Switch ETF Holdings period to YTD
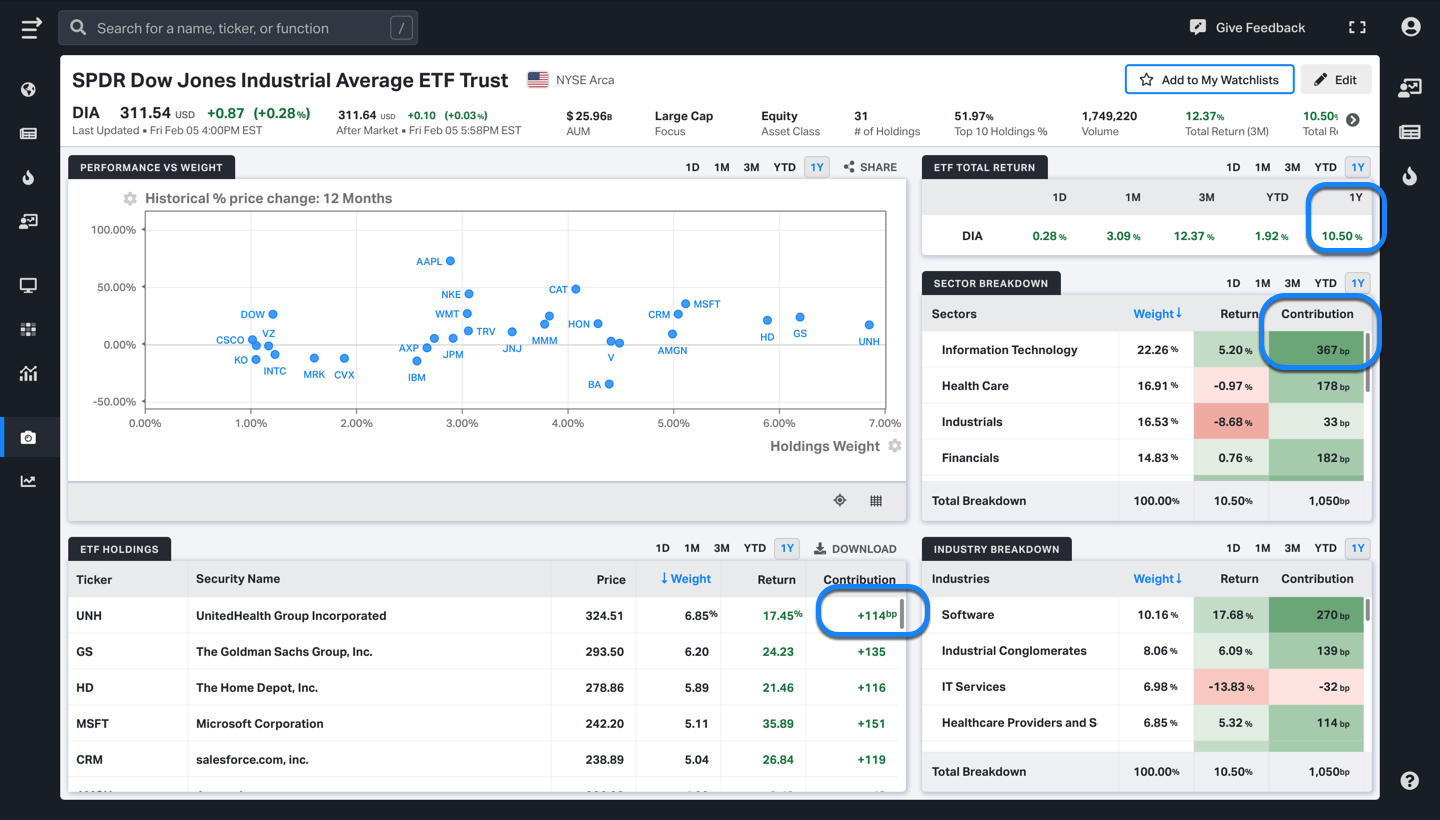 click(755, 548)
